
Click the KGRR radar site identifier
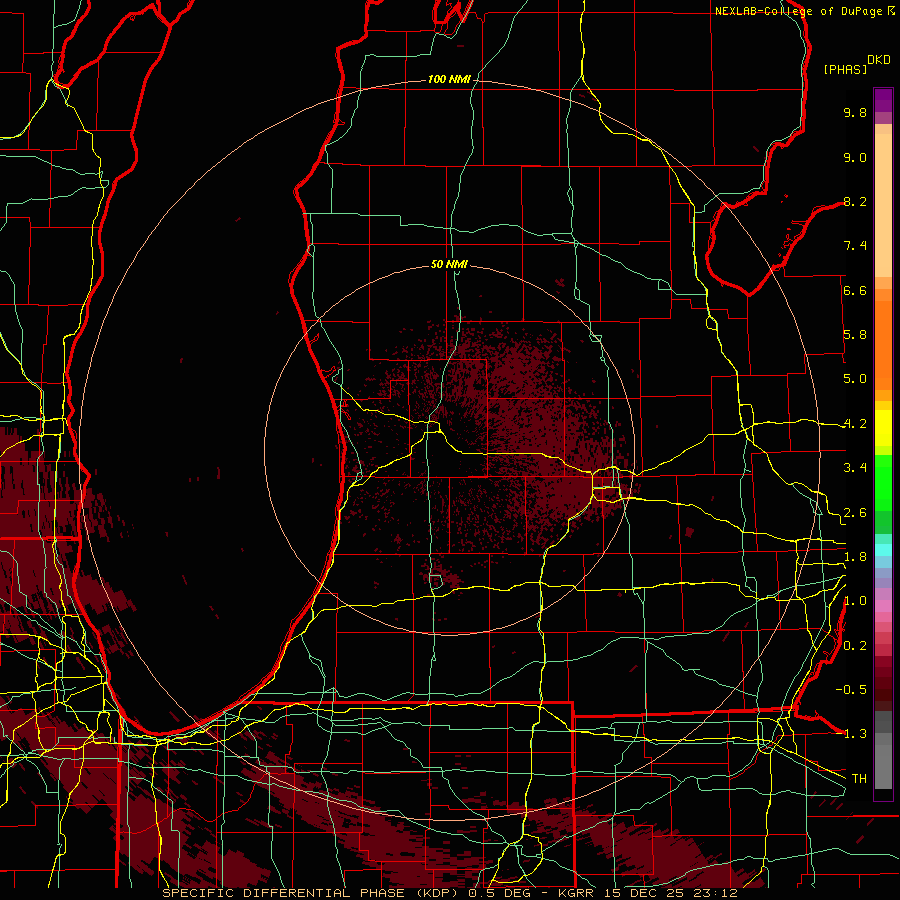[x=576, y=893]
